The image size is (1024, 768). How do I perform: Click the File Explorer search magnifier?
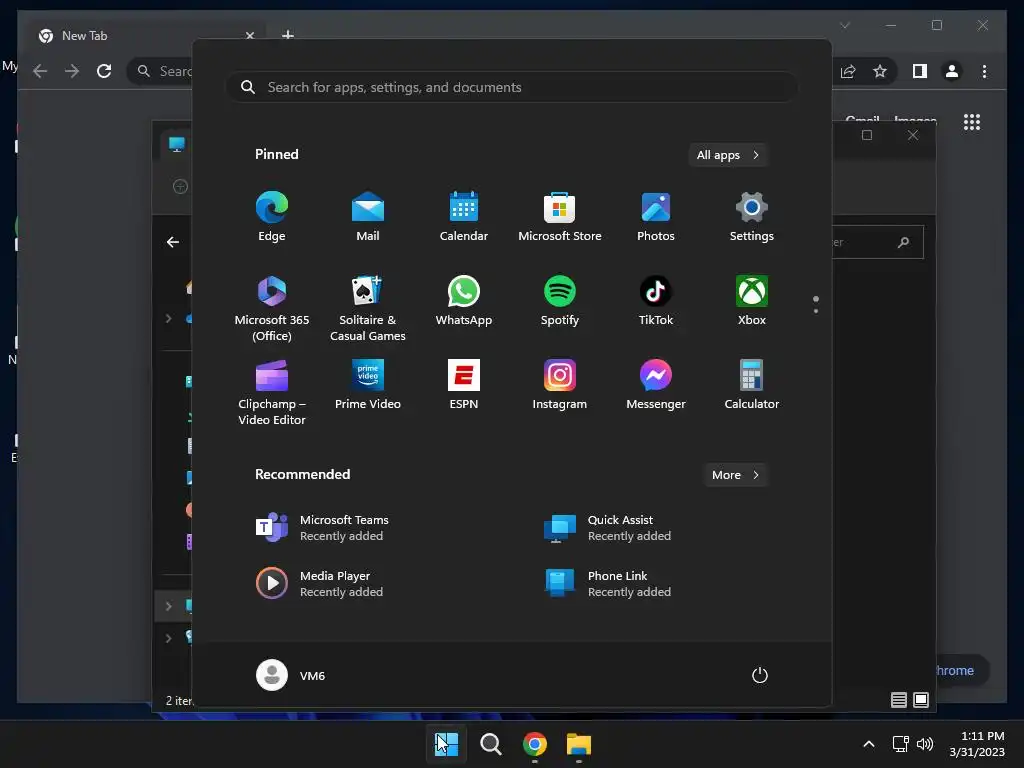point(903,242)
